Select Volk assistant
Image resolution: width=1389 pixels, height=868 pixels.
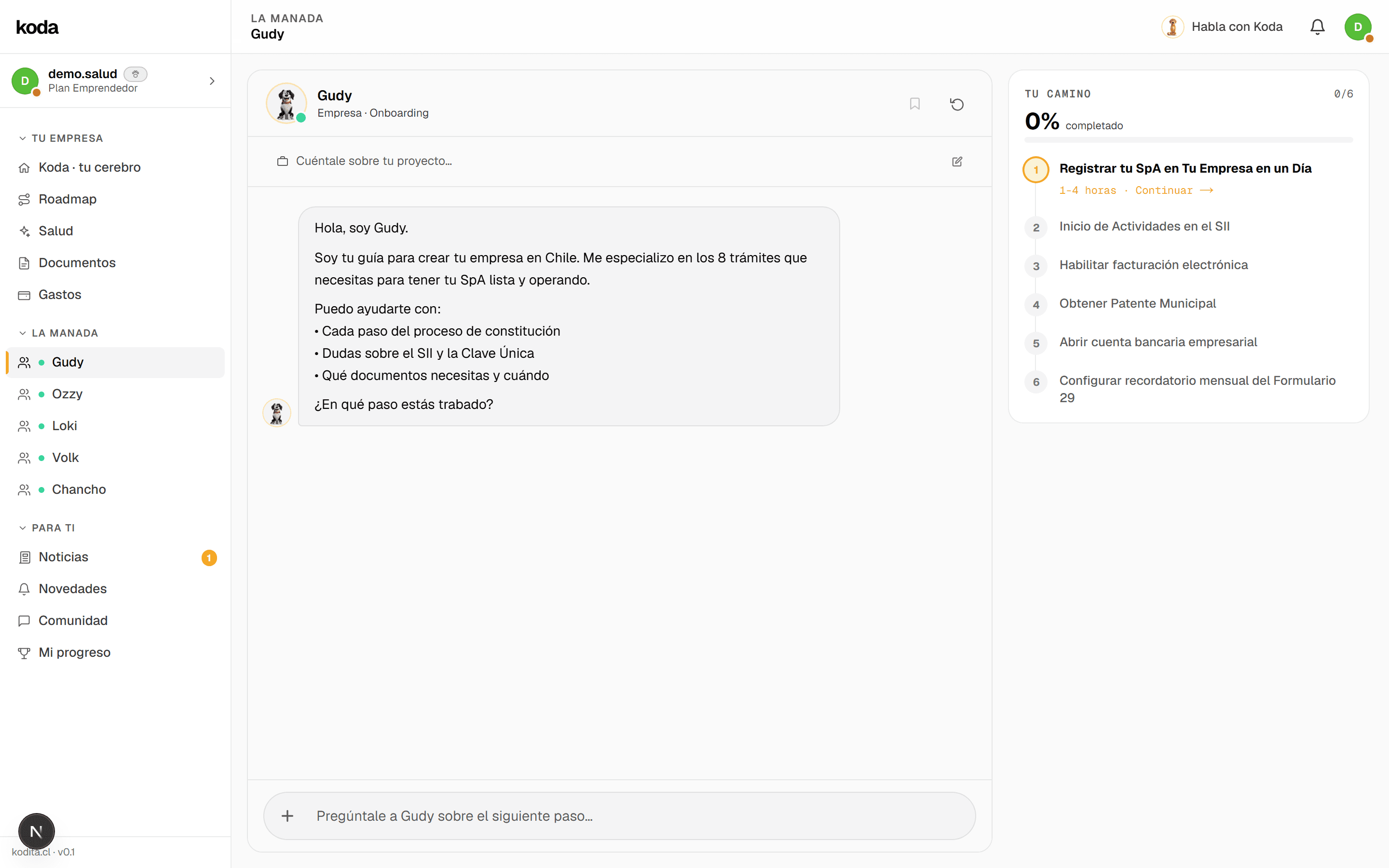[x=115, y=458]
